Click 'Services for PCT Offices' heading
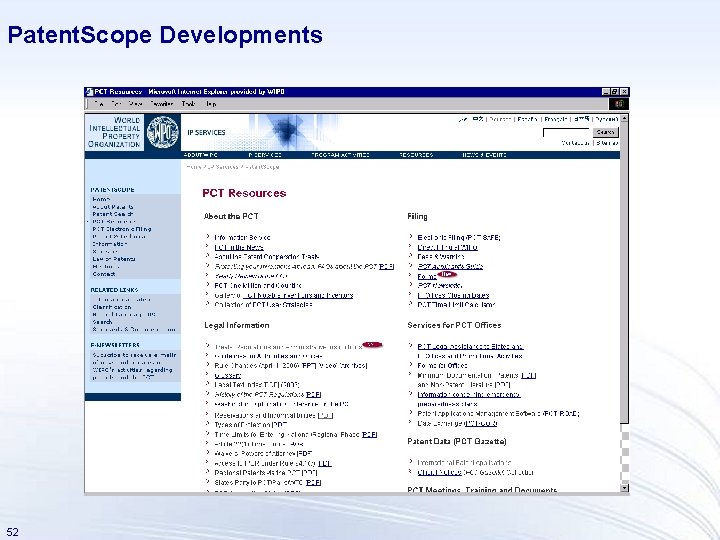The image size is (720, 540). [454, 325]
